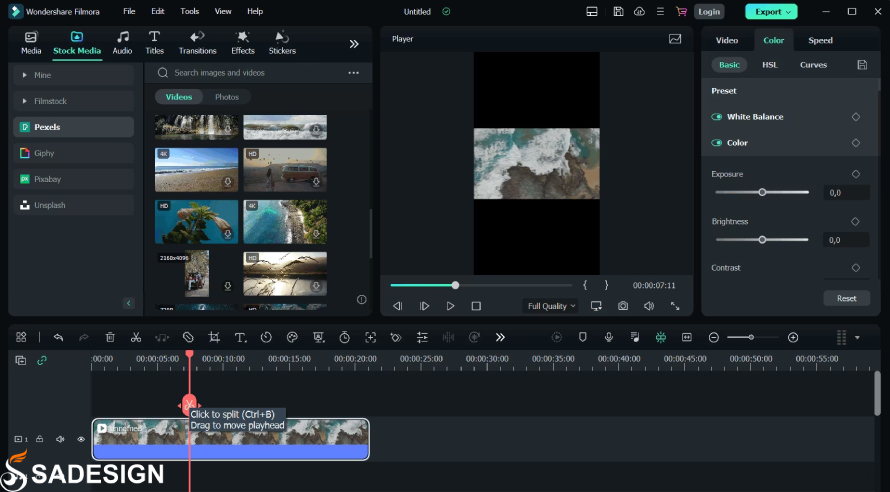
Task: Open the Full Quality dropdown
Action: tap(550, 306)
